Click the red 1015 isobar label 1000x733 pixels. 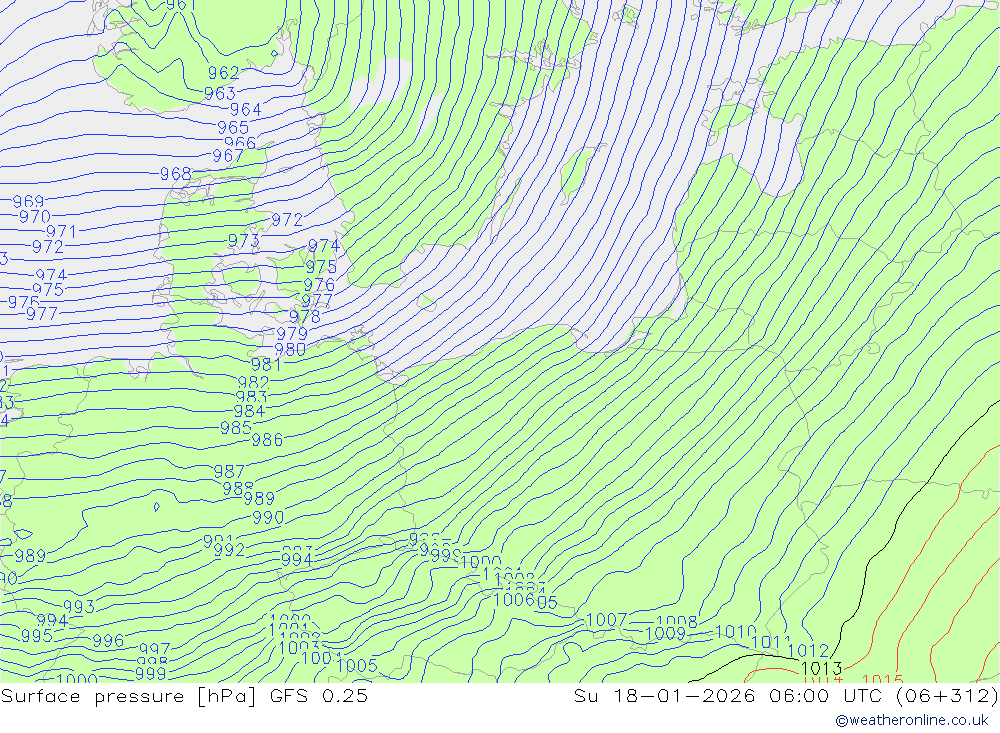click(883, 679)
